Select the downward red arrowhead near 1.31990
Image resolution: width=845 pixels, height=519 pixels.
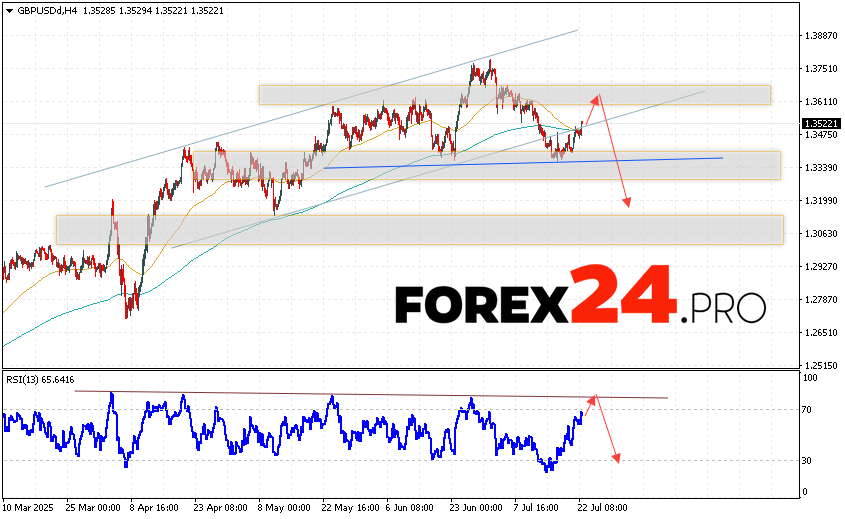point(627,204)
